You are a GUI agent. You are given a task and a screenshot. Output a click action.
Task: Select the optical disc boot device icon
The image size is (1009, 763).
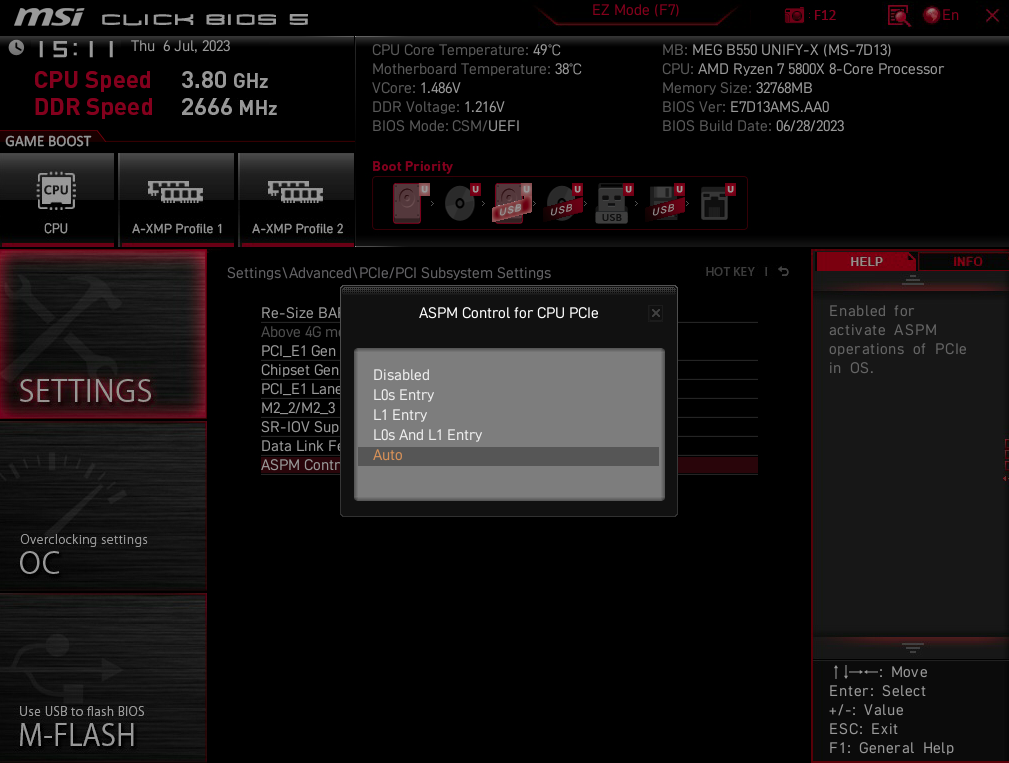point(462,203)
